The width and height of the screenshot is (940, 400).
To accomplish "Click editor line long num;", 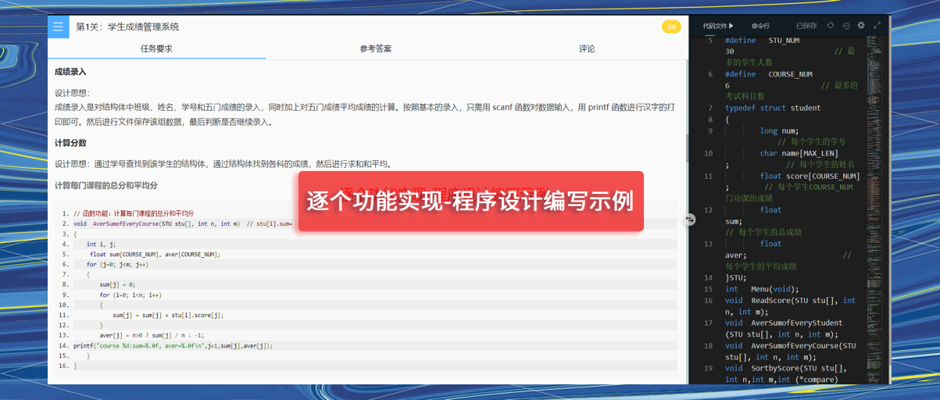I will pos(779,131).
